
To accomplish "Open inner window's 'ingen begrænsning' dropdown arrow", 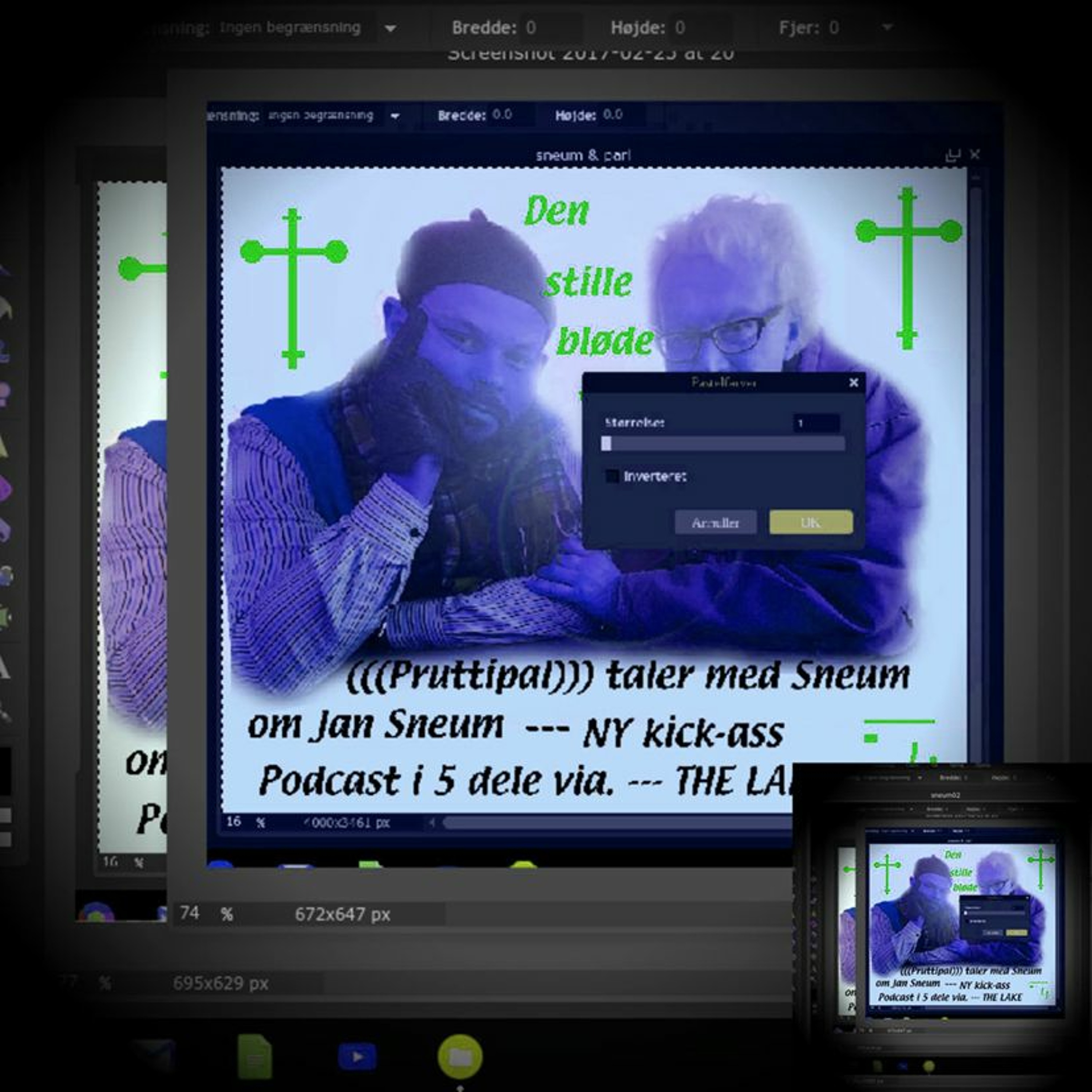I will tap(395, 116).
